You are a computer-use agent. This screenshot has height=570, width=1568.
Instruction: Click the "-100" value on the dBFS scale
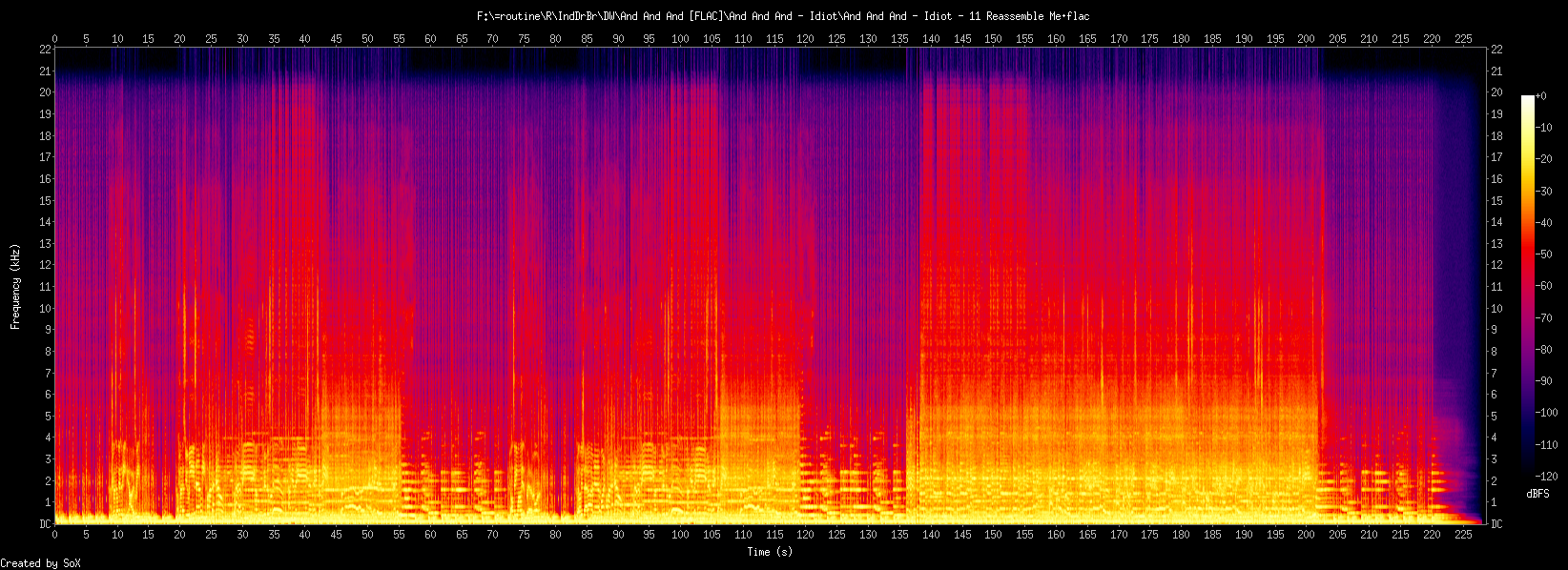click(x=1546, y=413)
